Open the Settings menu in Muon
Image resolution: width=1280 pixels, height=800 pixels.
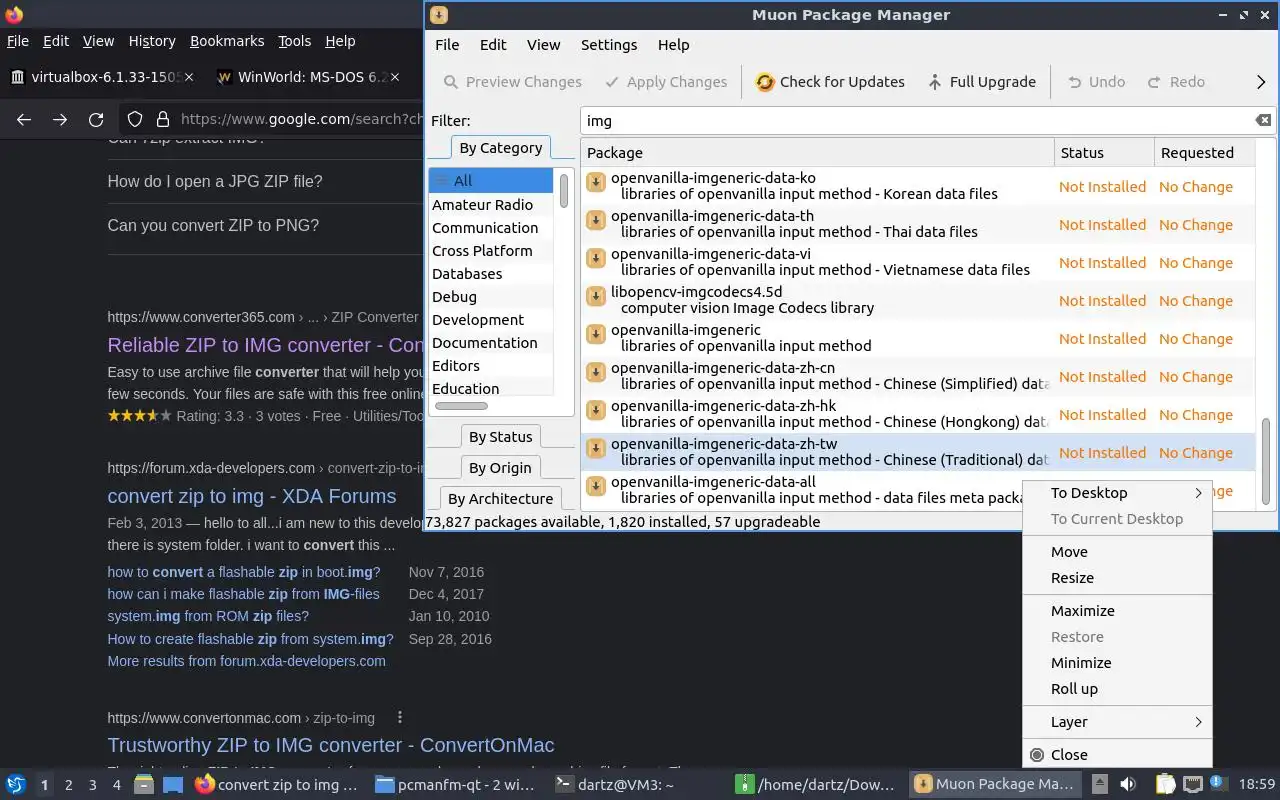coord(609,45)
